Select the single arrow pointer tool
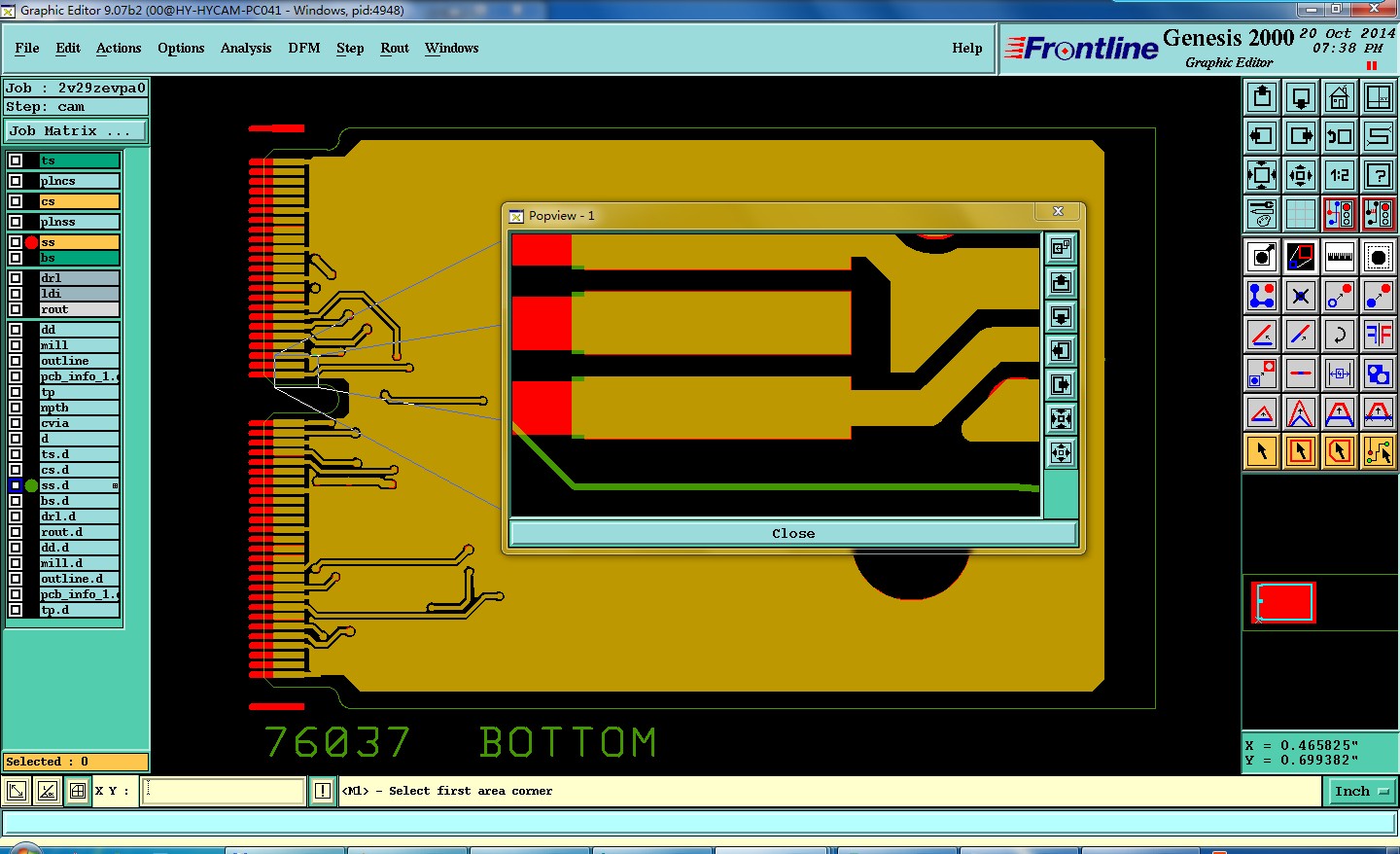Viewport: 1400px width, 854px height. (1262, 451)
